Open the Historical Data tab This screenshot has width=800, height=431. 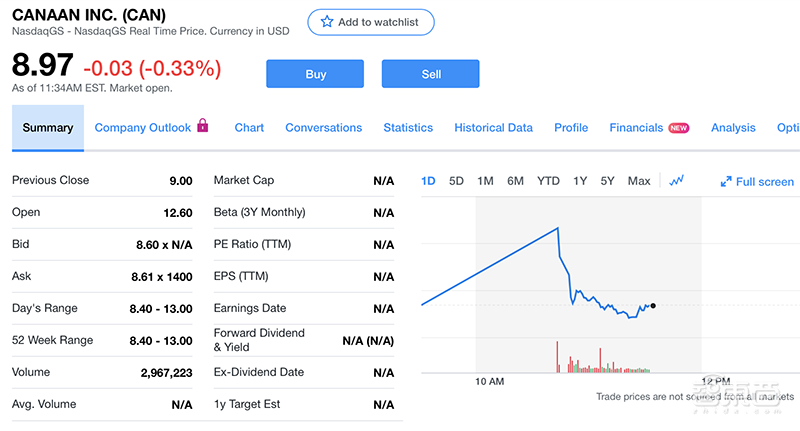pos(493,128)
